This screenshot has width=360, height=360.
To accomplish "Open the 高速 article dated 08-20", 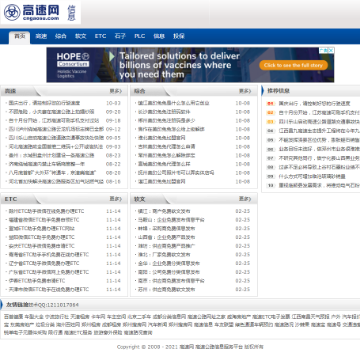I will pos(52,173).
